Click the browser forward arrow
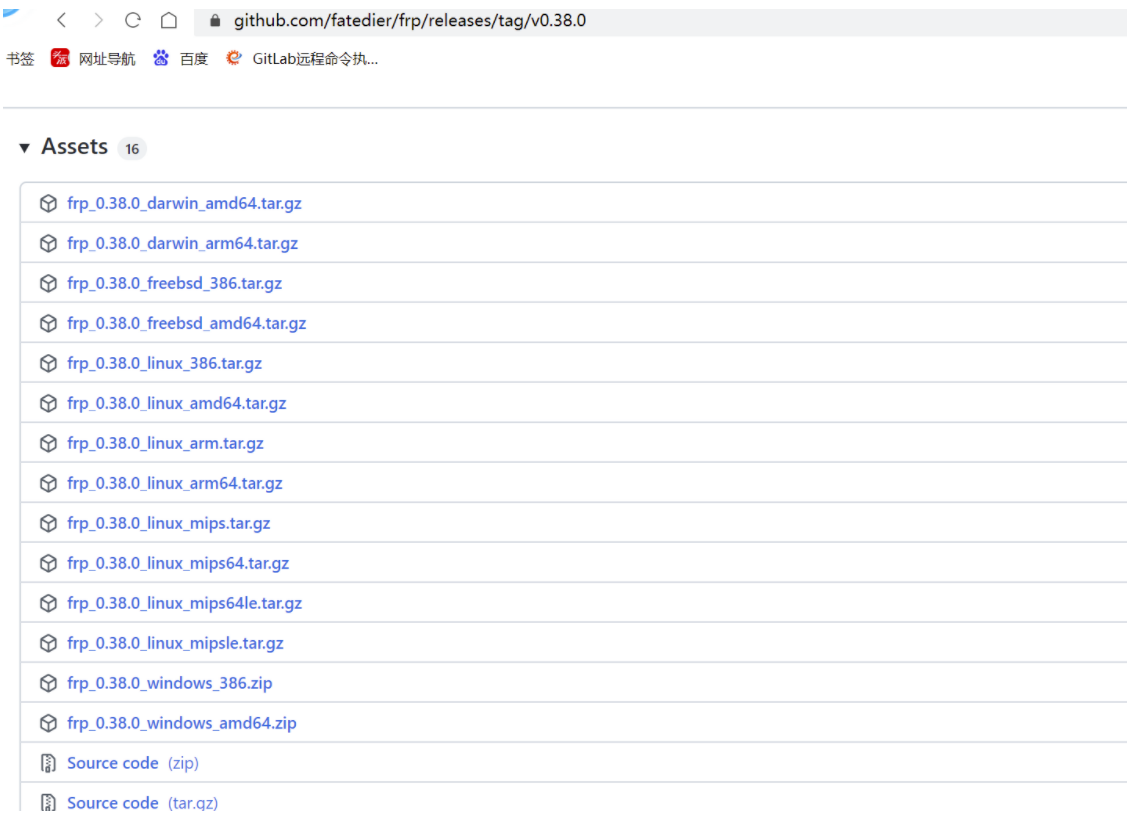 pyautogui.click(x=98, y=20)
